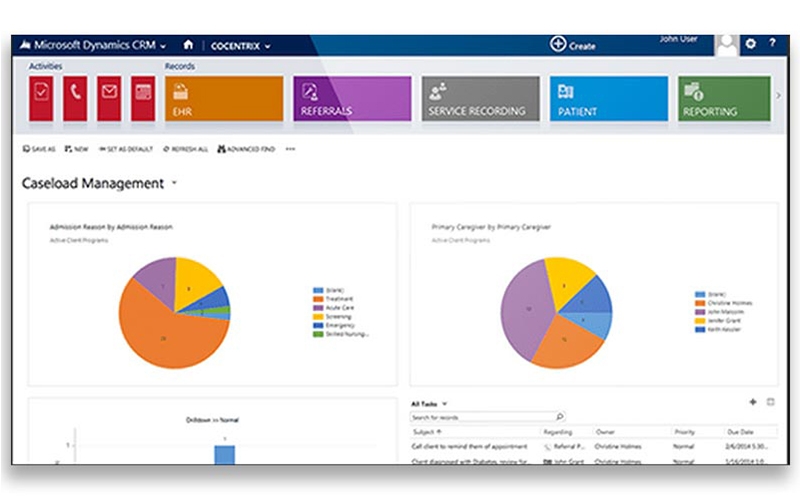Sort by the Owner column header
The width and height of the screenshot is (800, 500).
coord(605,432)
